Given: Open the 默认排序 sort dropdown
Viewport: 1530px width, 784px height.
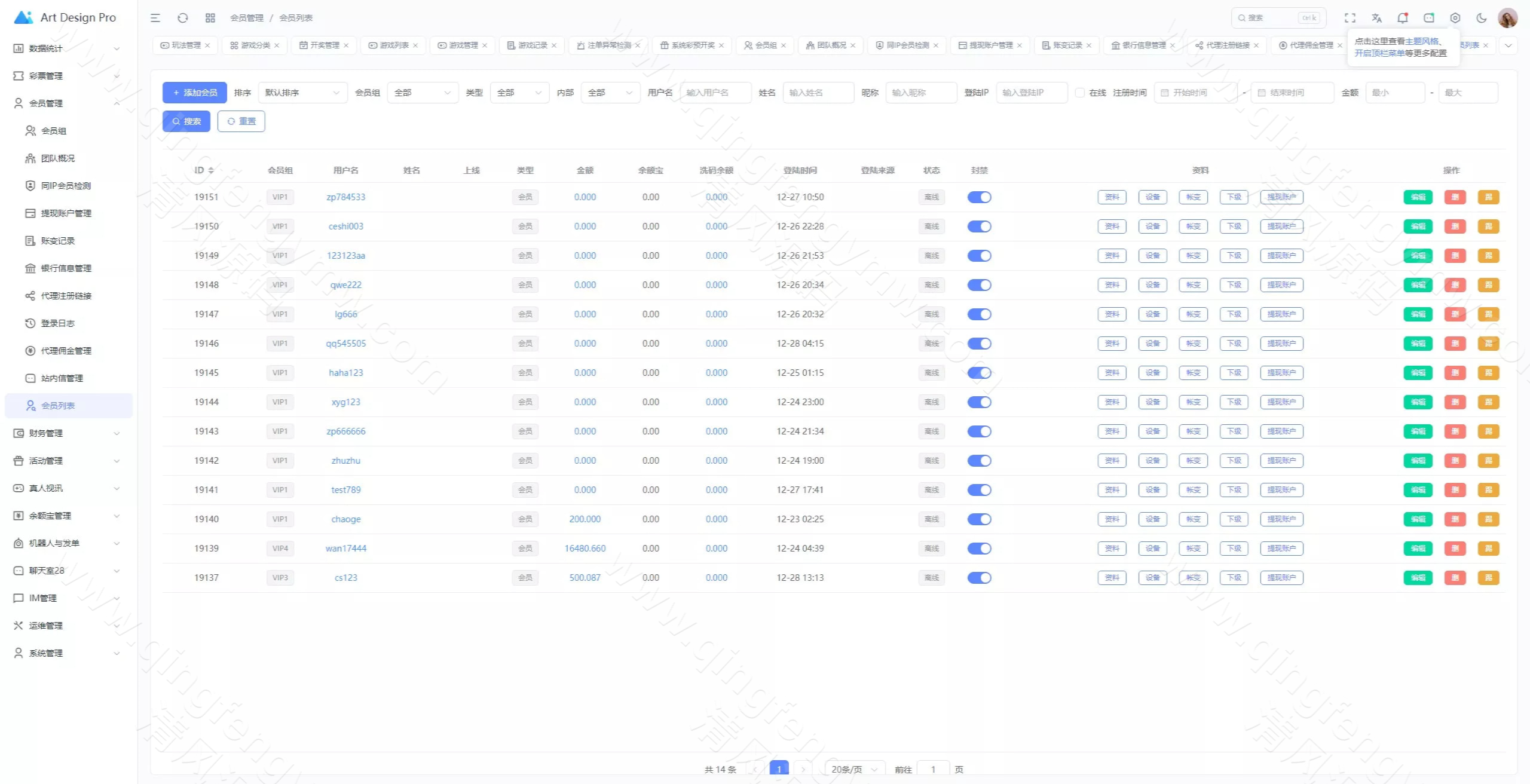Looking at the screenshot, I should pos(302,93).
